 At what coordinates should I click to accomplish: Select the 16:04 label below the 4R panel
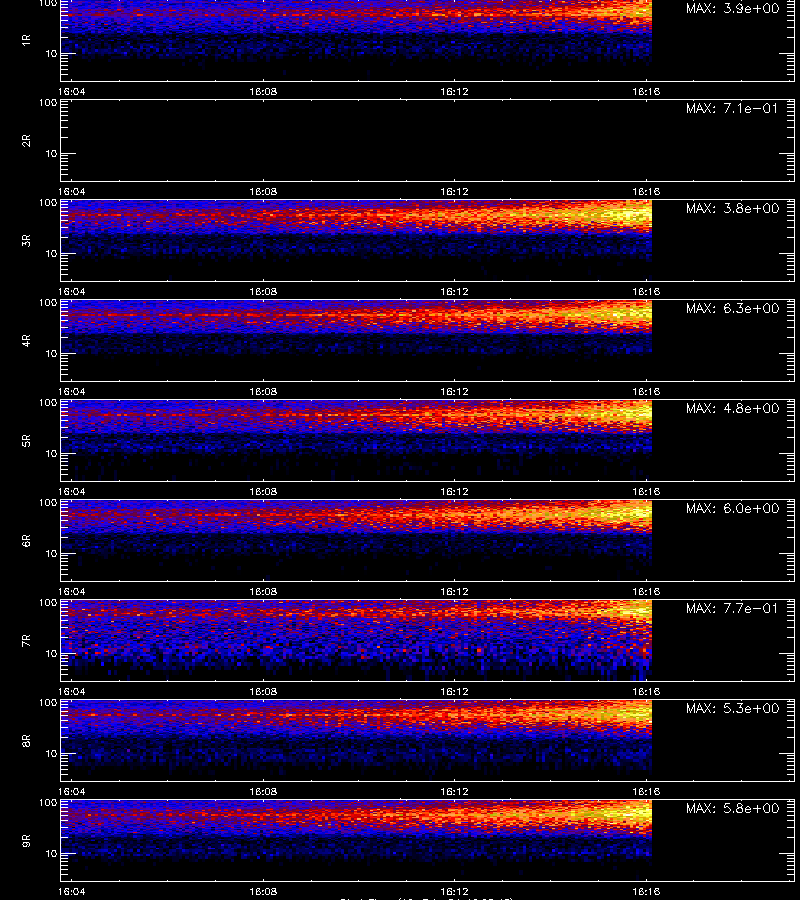pos(72,391)
